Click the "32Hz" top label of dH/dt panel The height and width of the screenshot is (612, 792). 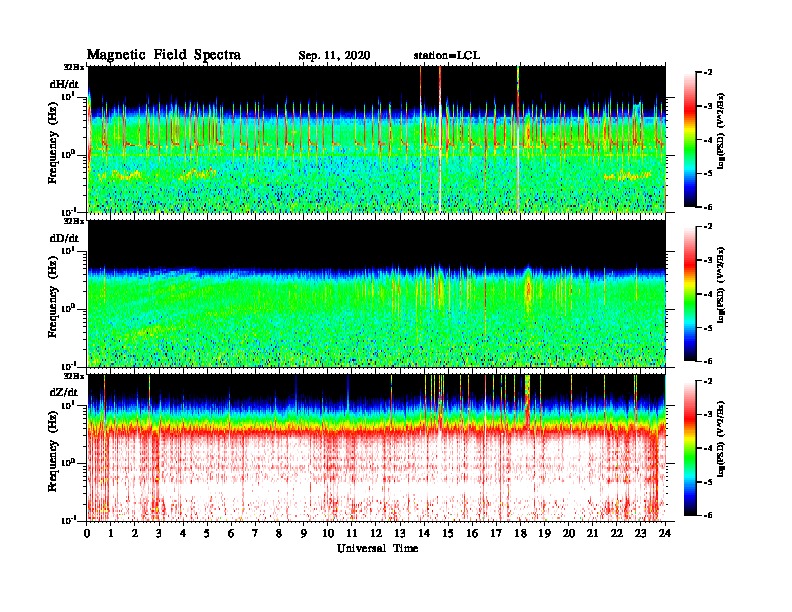tap(74, 66)
